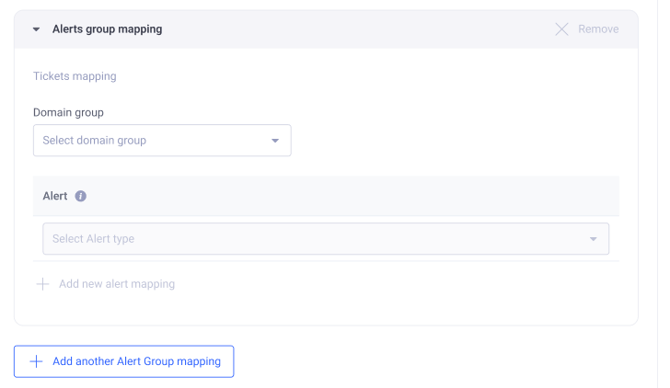This screenshot has height=388, width=670.
Task: Click the Alert column header label
Action: pyautogui.click(x=55, y=196)
